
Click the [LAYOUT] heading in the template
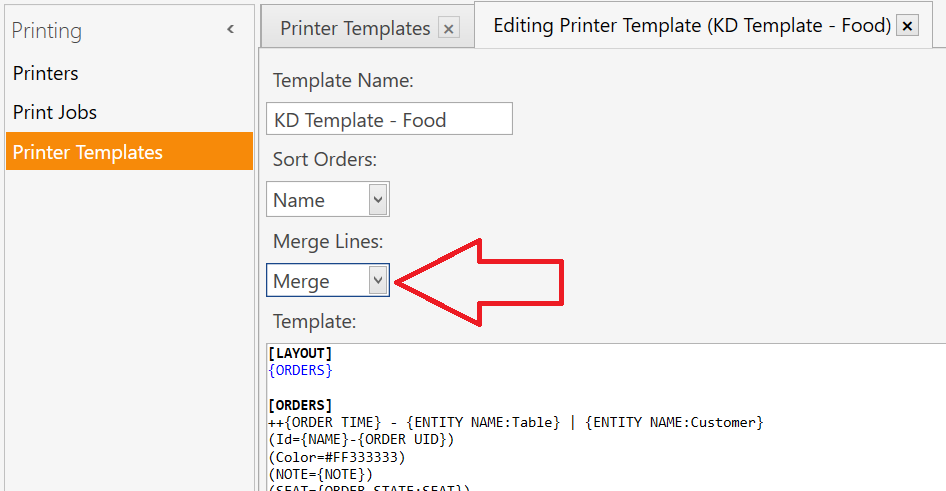click(300, 353)
